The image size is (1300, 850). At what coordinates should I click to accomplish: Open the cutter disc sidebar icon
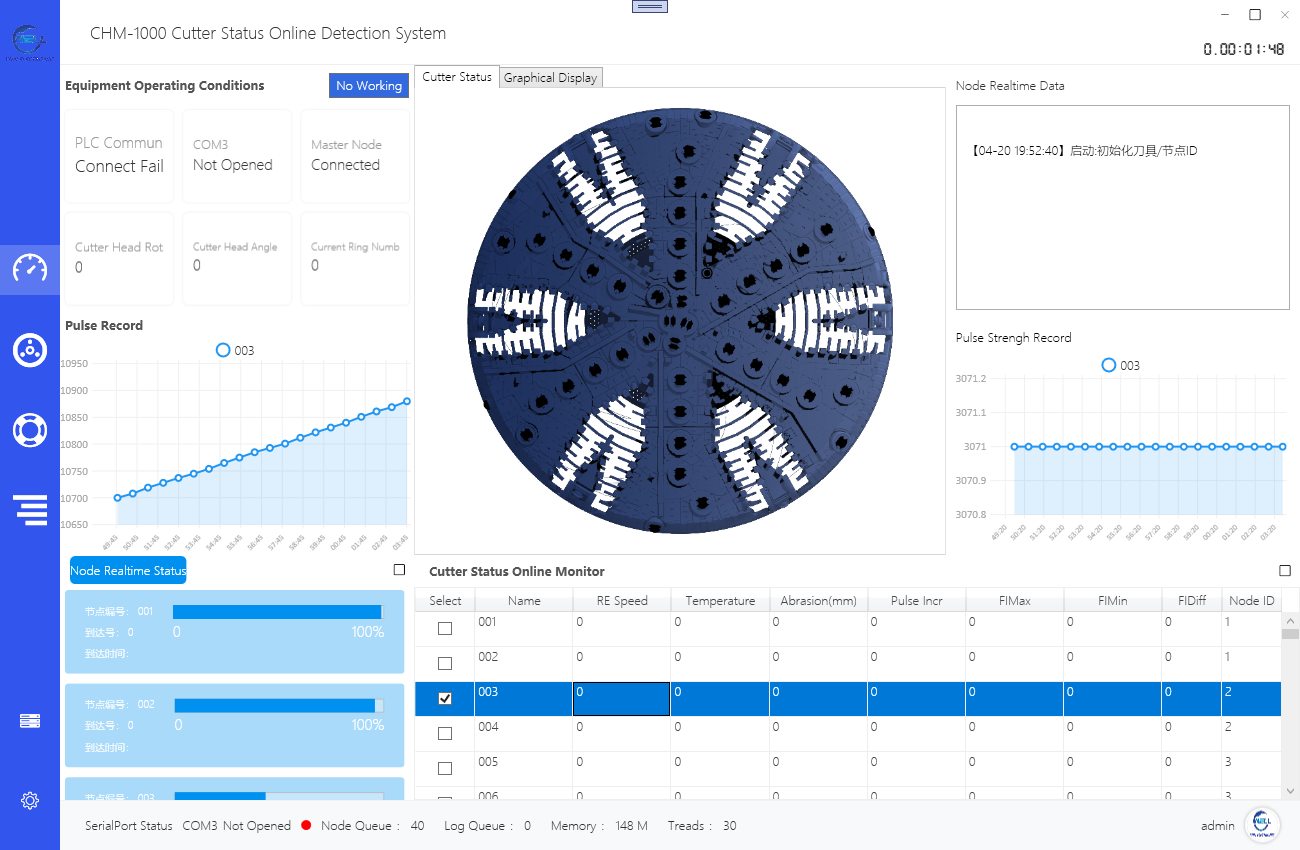30,350
